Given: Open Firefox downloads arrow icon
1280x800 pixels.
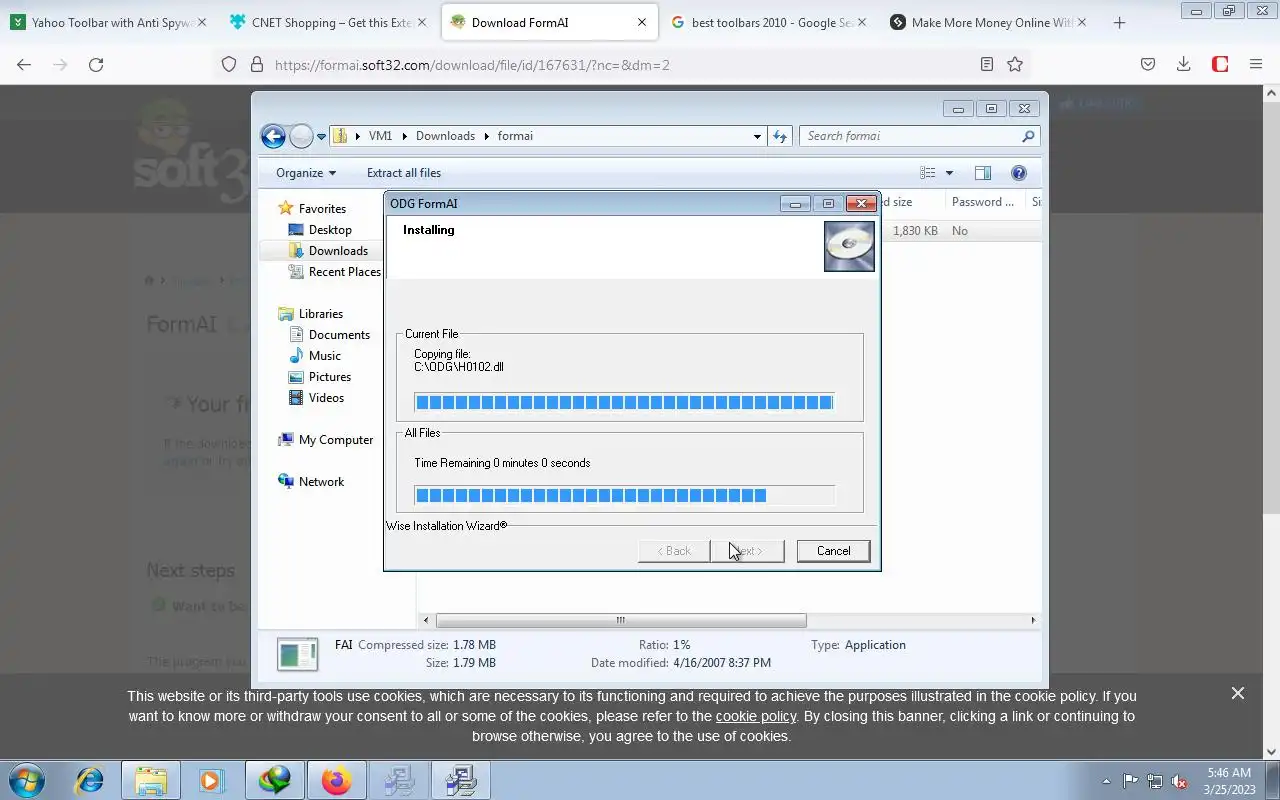Looking at the screenshot, I should [x=1183, y=64].
